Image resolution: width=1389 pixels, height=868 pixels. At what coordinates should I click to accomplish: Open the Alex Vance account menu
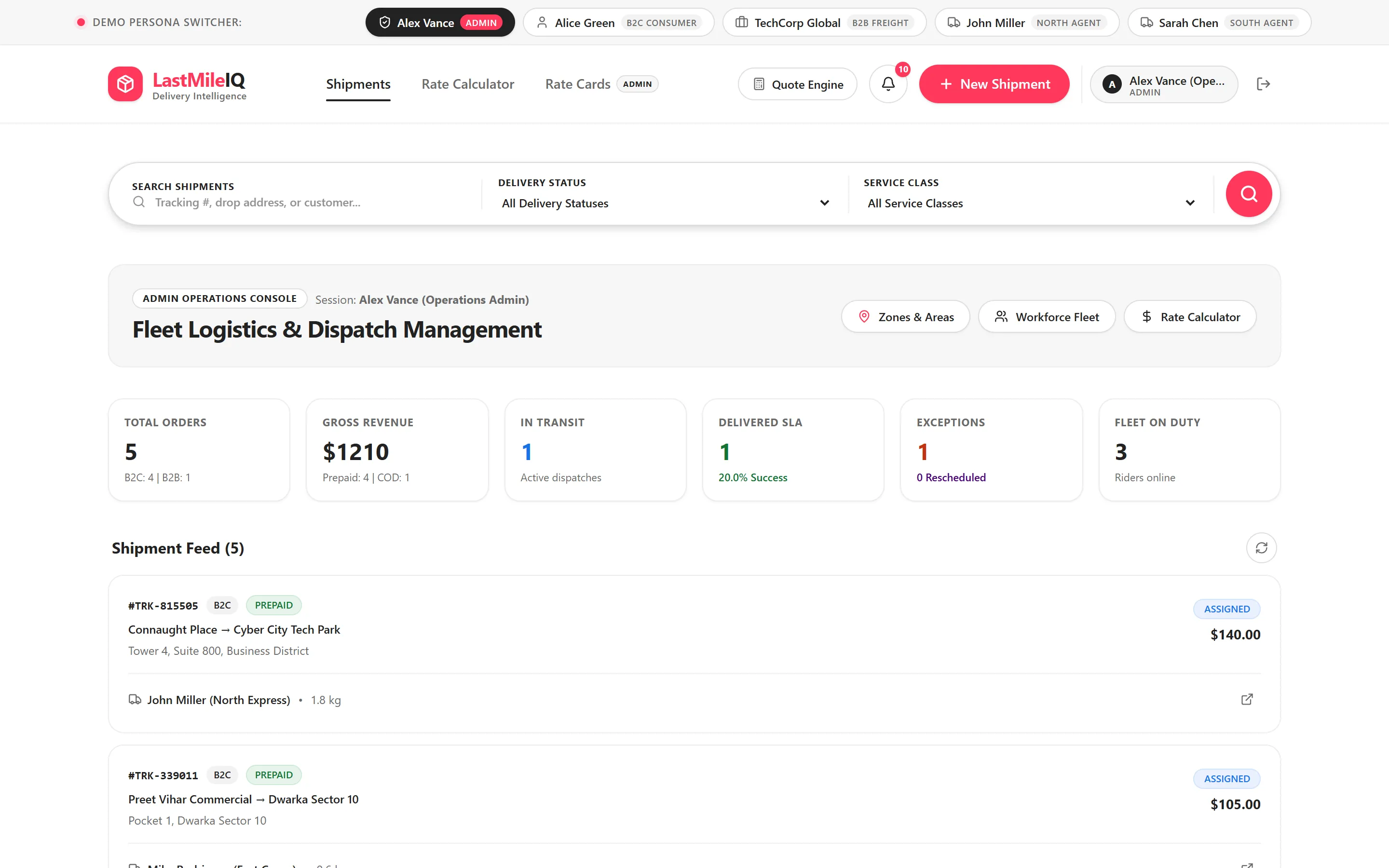1163,84
